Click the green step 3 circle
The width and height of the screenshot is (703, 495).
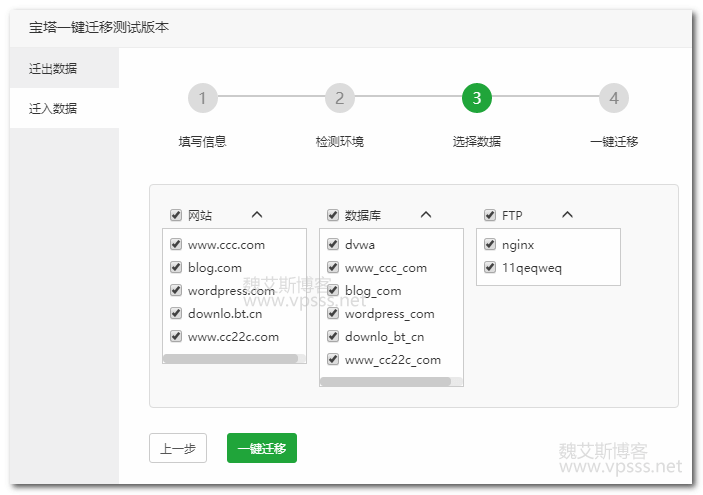point(477,98)
